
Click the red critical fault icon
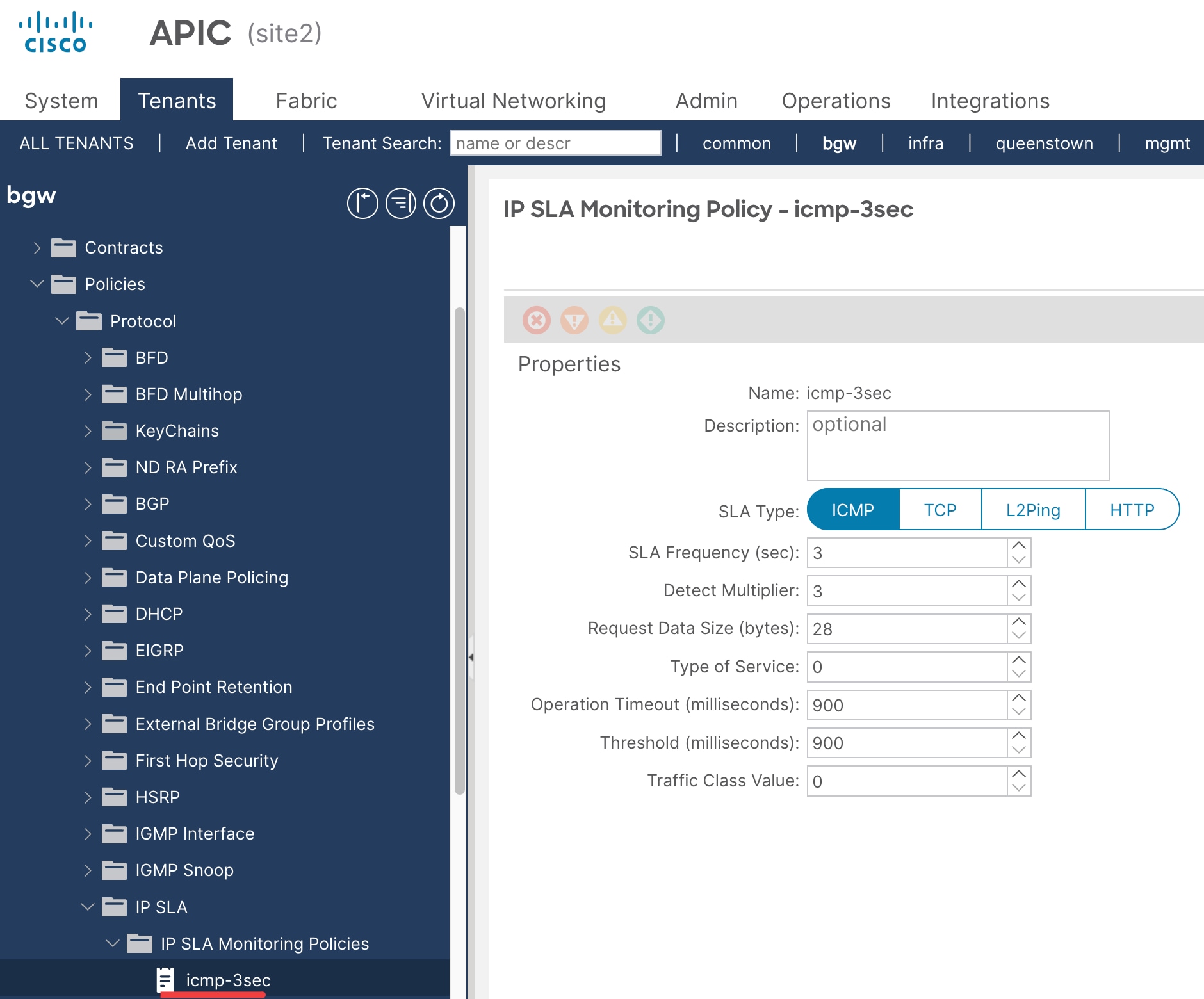537,320
